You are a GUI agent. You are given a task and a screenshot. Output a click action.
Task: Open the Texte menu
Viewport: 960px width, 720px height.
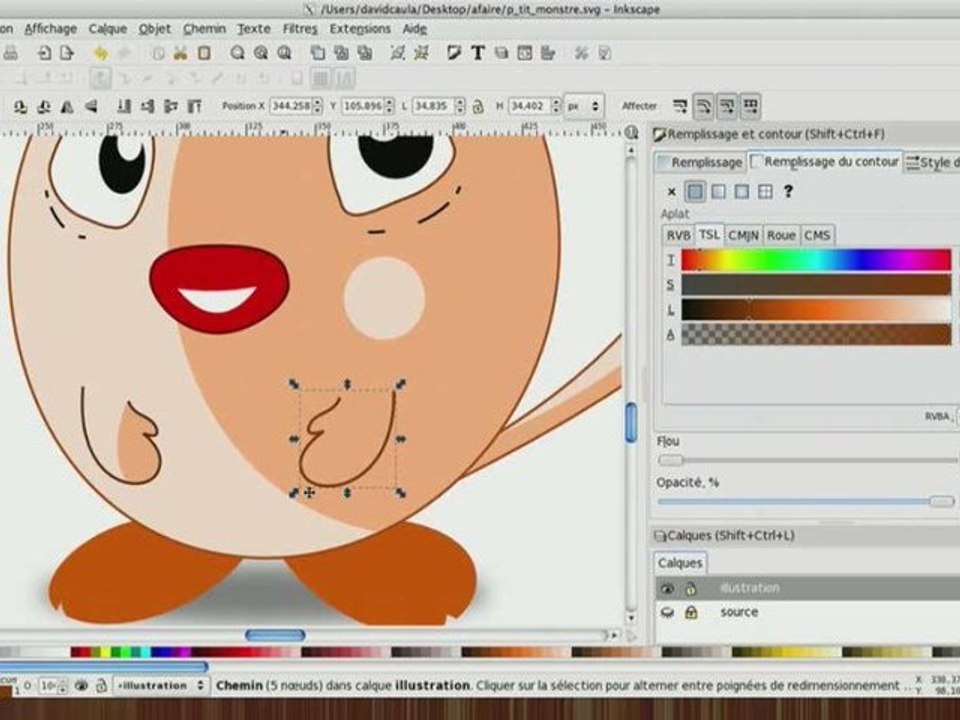click(254, 29)
